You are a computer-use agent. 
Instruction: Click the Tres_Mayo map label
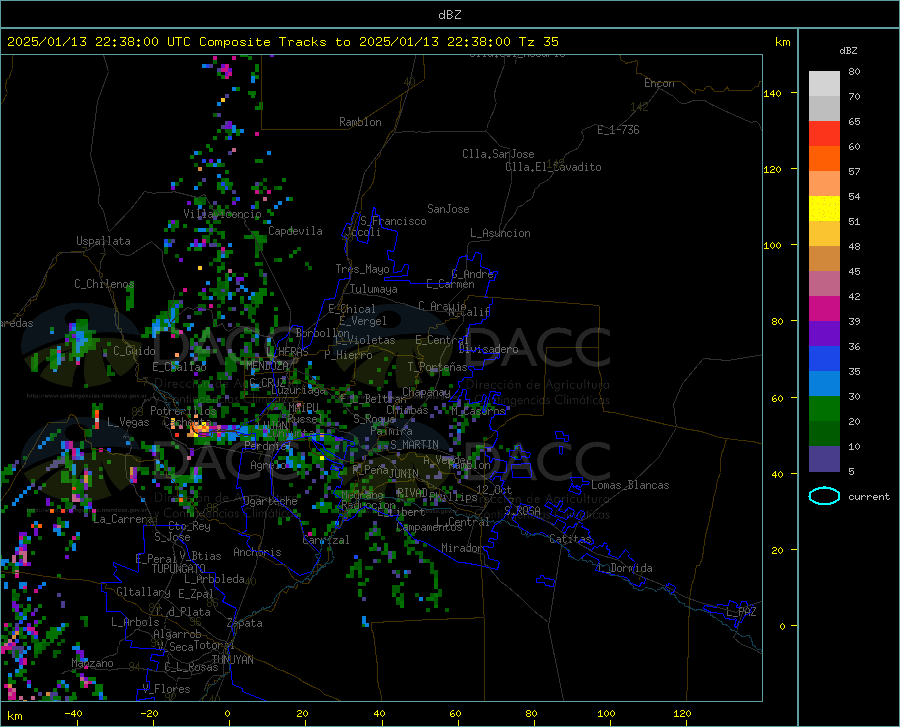point(362,269)
